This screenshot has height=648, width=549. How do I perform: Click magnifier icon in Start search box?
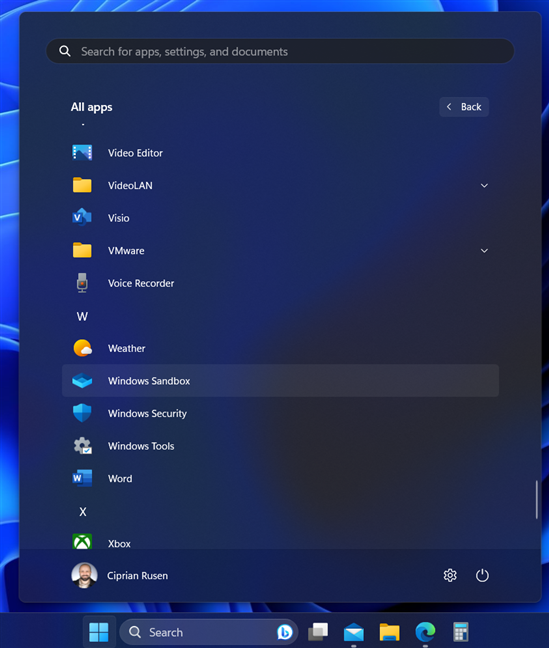(65, 51)
